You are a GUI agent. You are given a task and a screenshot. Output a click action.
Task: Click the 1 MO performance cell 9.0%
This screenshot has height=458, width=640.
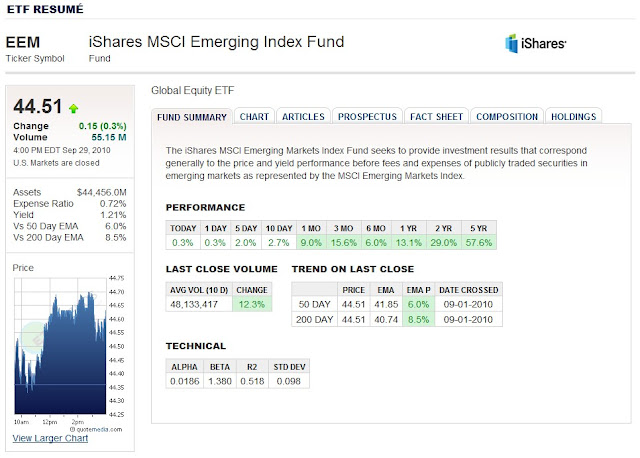312,243
